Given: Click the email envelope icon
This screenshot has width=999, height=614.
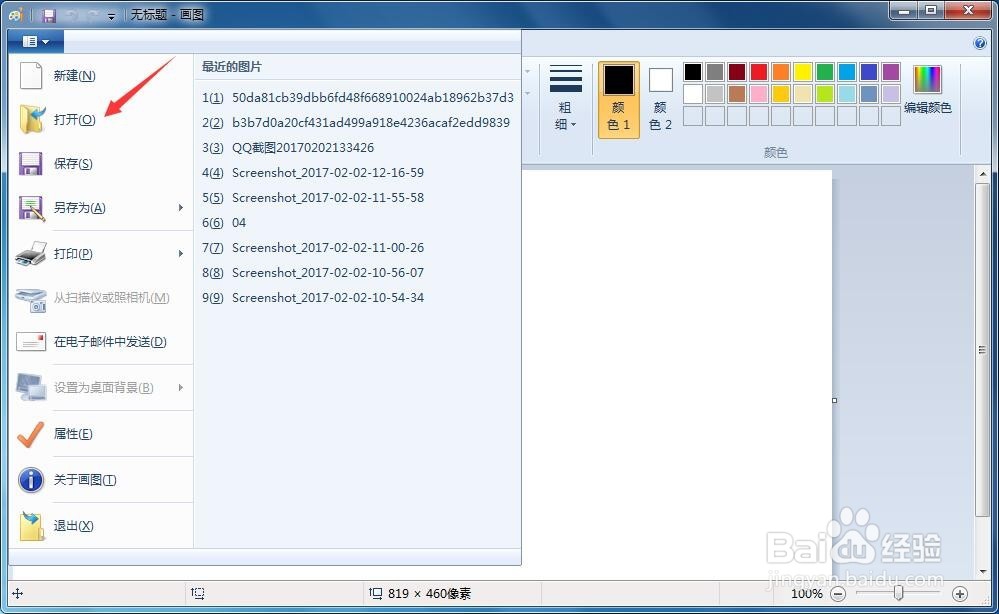Looking at the screenshot, I should pyautogui.click(x=31, y=341).
